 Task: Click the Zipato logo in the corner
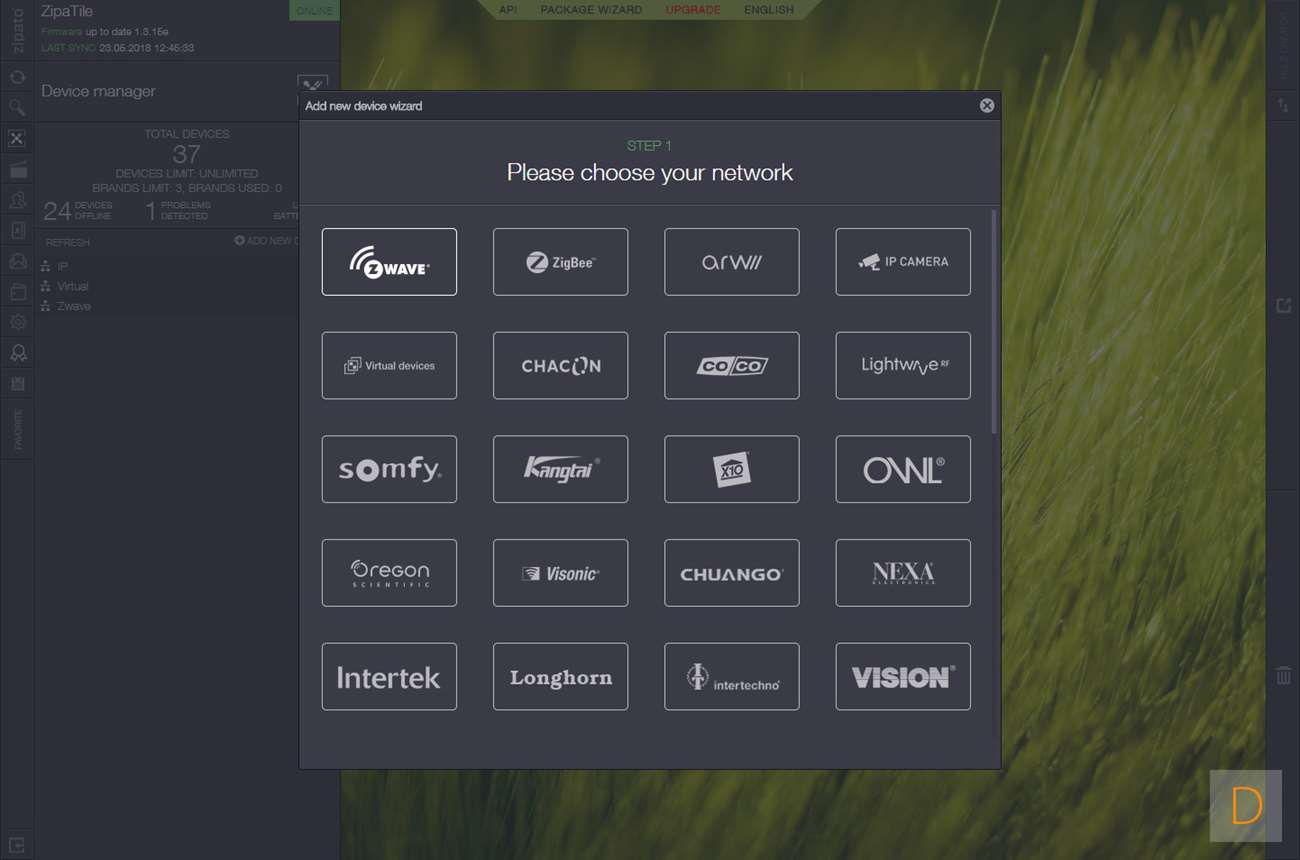17,30
